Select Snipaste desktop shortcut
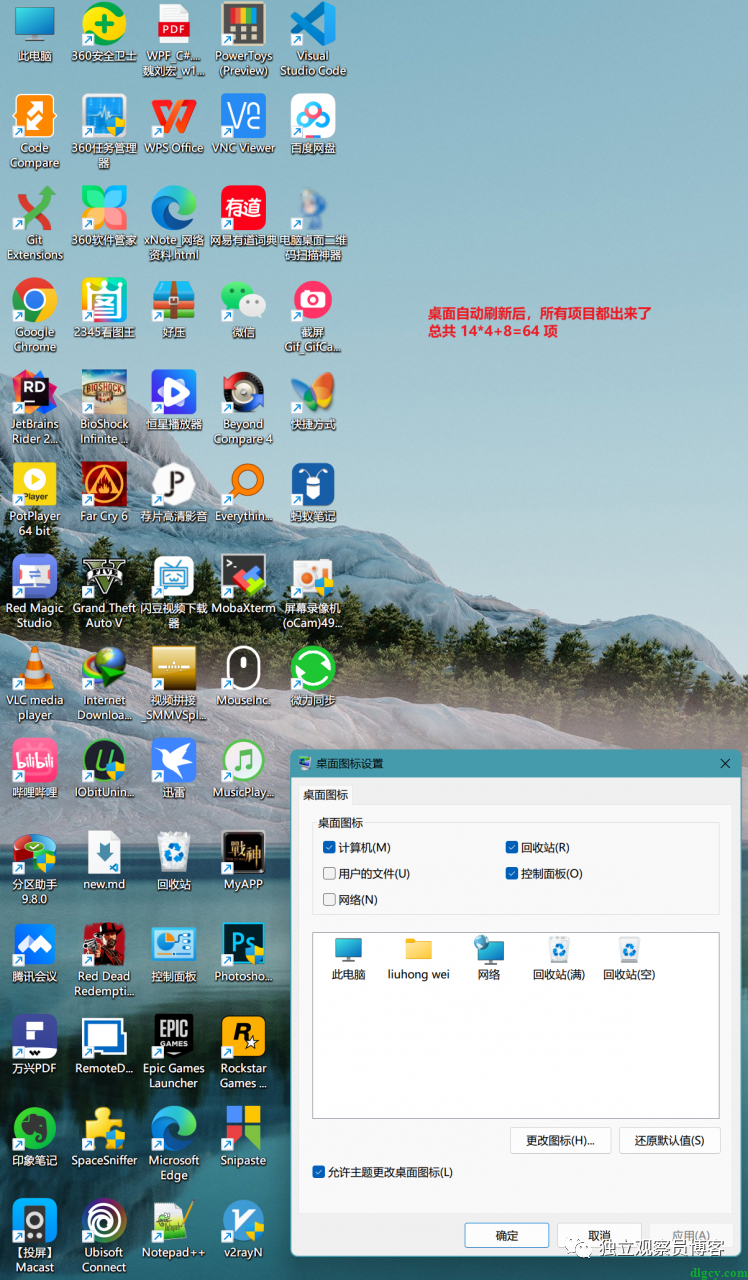Image resolution: width=748 pixels, height=1280 pixels. 243,1137
